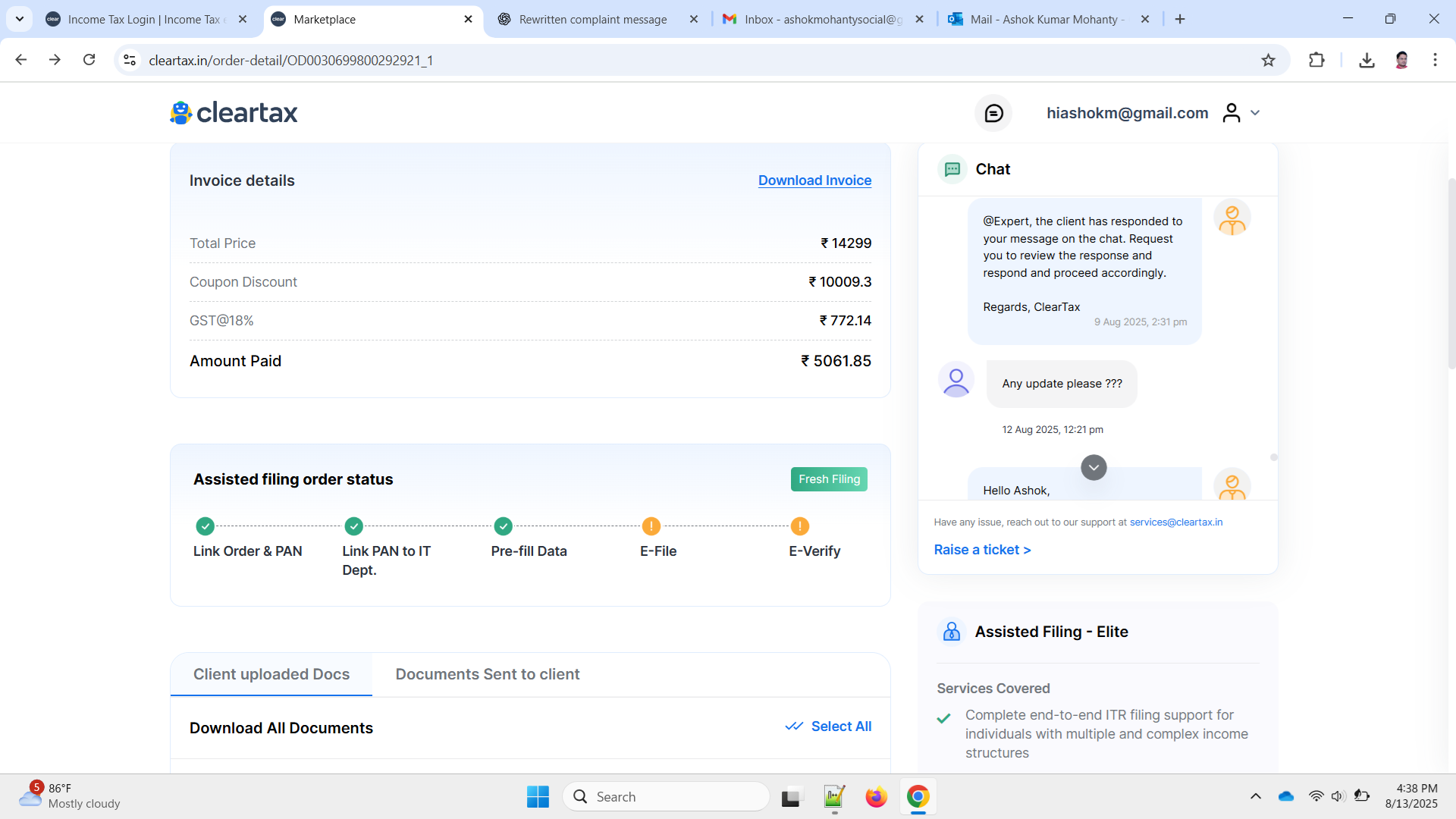Open the tab search dropdown in Chrome
The height and width of the screenshot is (819, 1456).
[x=20, y=19]
